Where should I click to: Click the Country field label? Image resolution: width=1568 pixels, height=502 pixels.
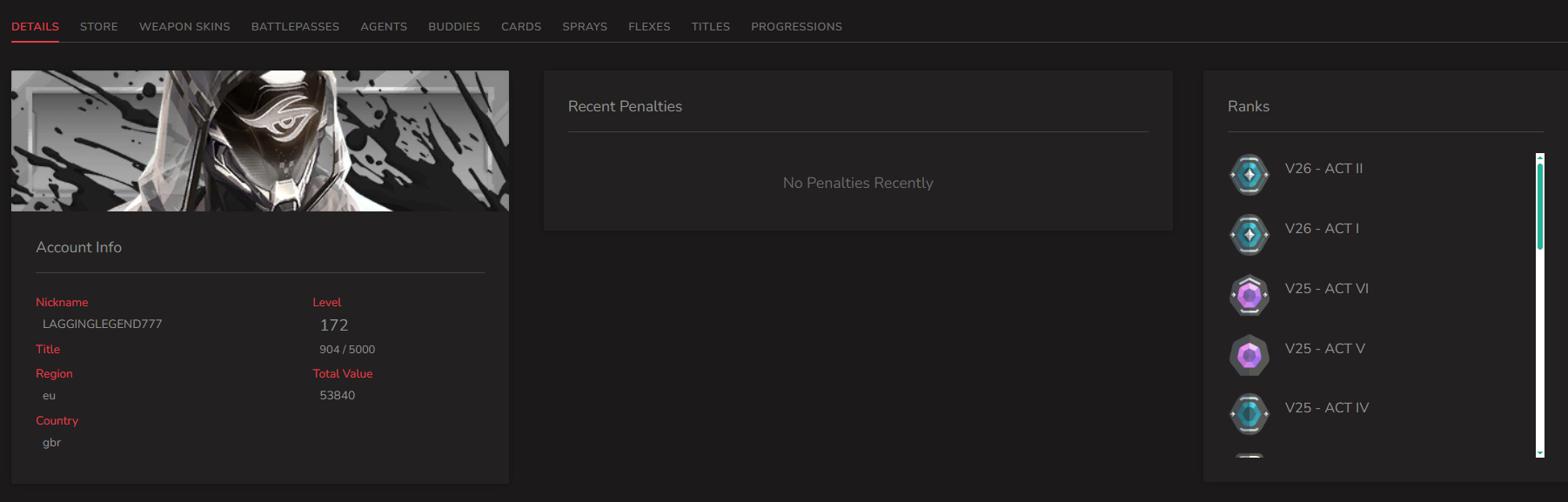click(x=57, y=420)
